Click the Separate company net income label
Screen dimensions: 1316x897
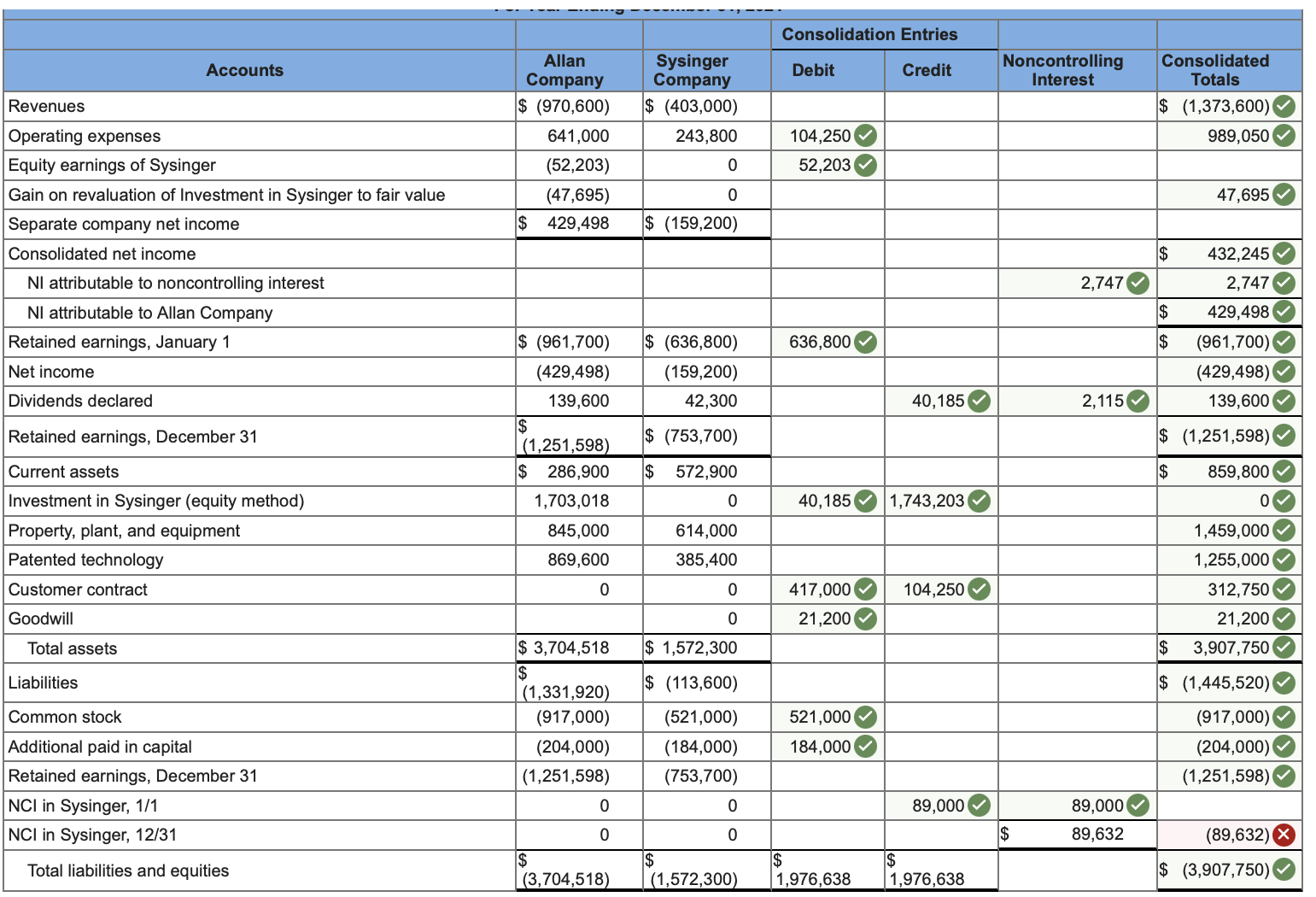(x=124, y=224)
